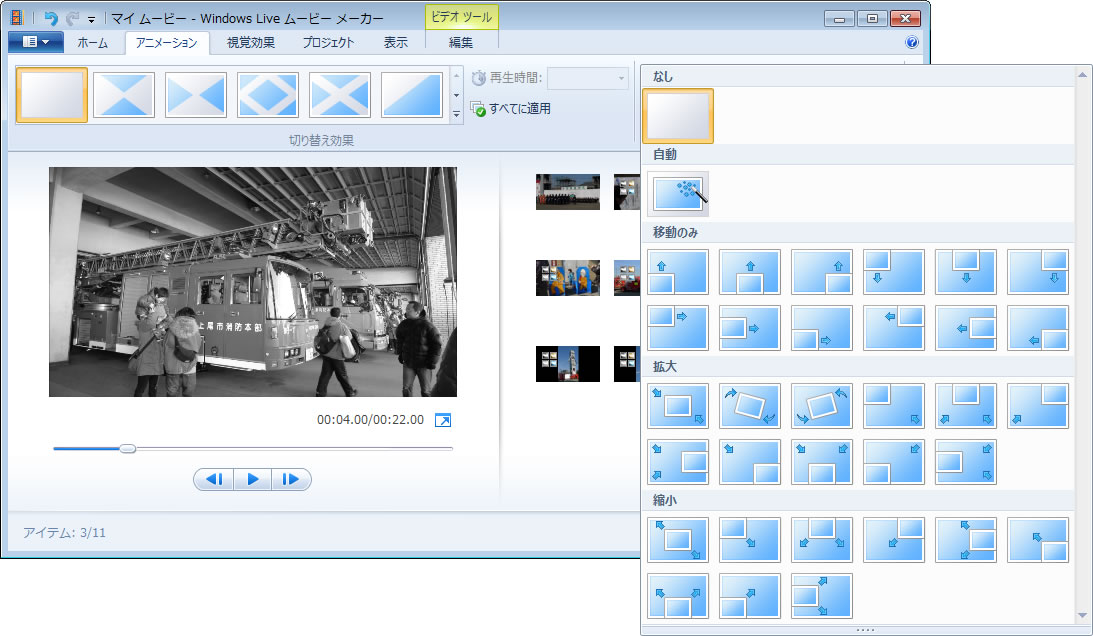Screen dimensions: 1093x636
Task: Choose the first zoom-out effect under 縮小
Action: [678, 540]
